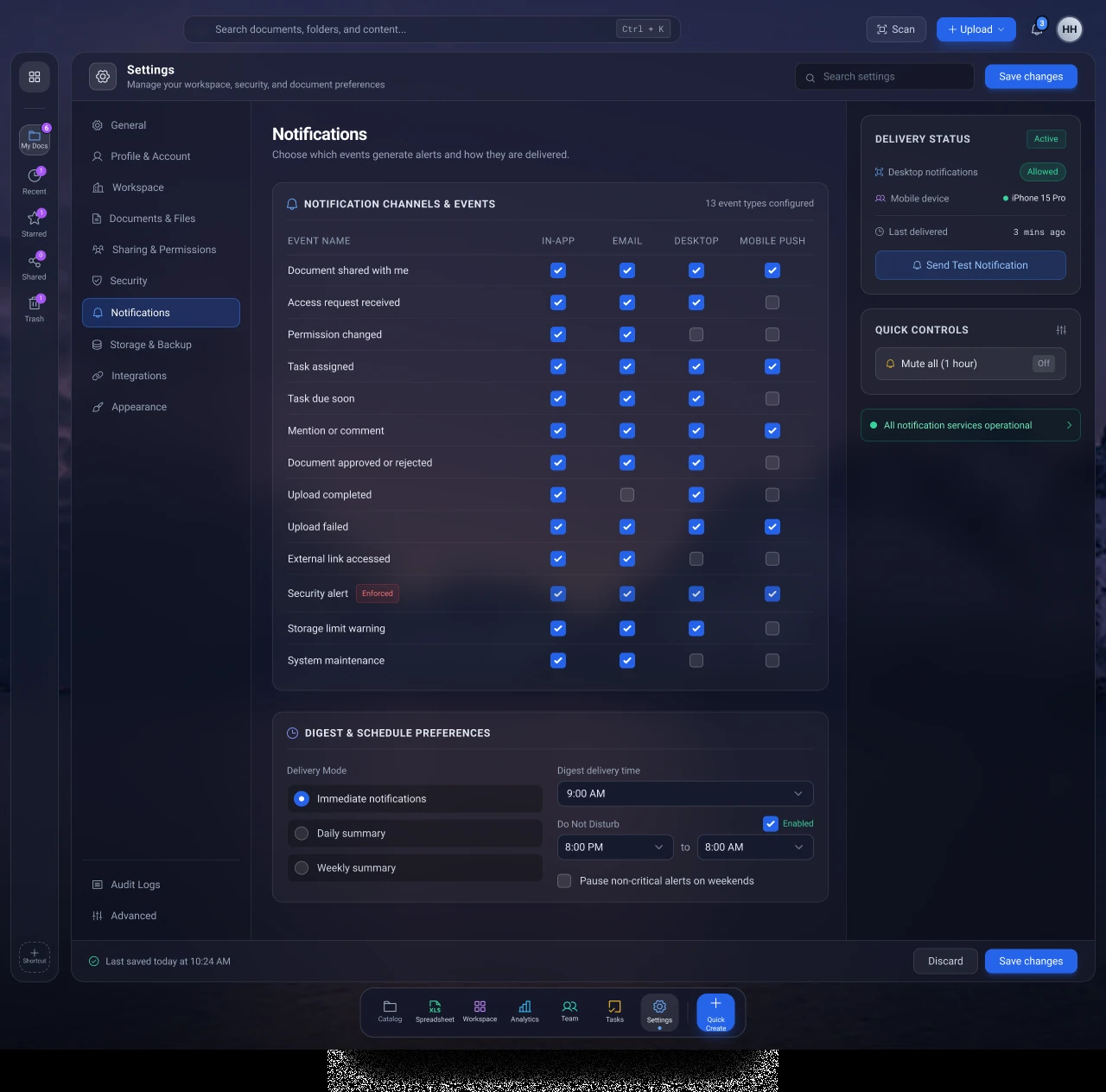Add a shortcut in the left rail
The width and height of the screenshot is (1106, 1092).
(35, 956)
